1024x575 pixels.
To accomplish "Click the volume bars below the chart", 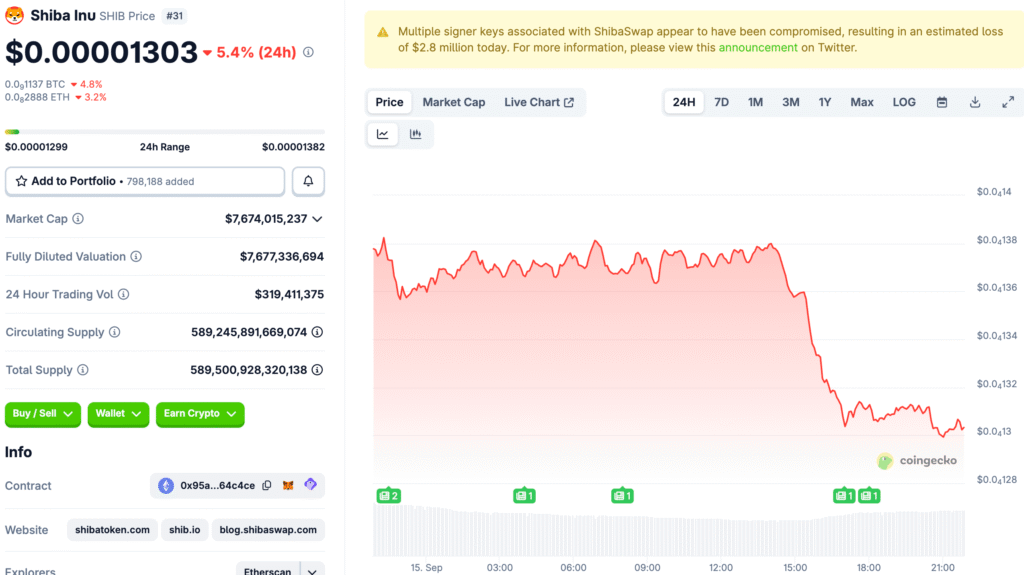I will tap(669, 531).
